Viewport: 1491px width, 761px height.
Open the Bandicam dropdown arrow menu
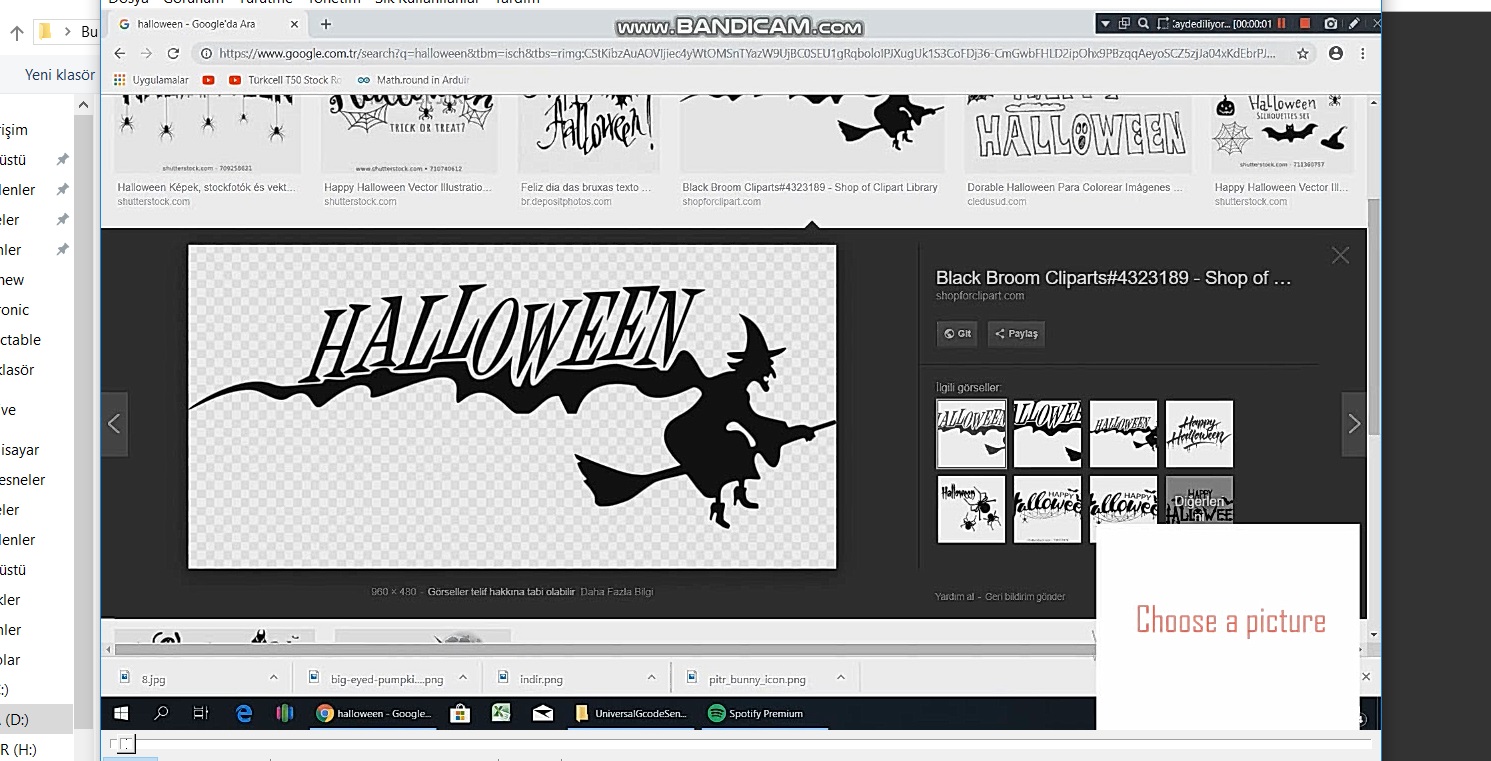point(1105,23)
